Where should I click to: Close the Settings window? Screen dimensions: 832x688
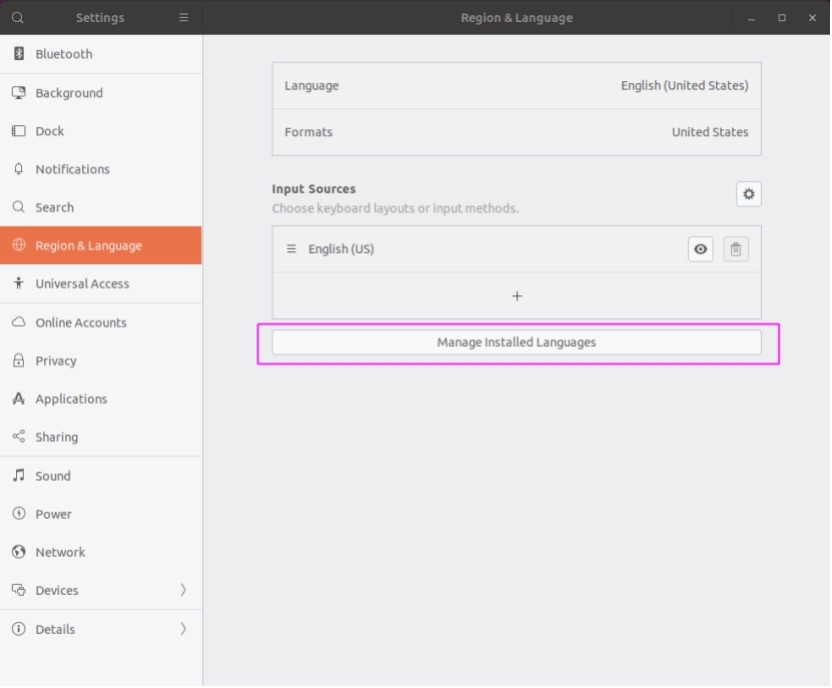[x=812, y=18]
